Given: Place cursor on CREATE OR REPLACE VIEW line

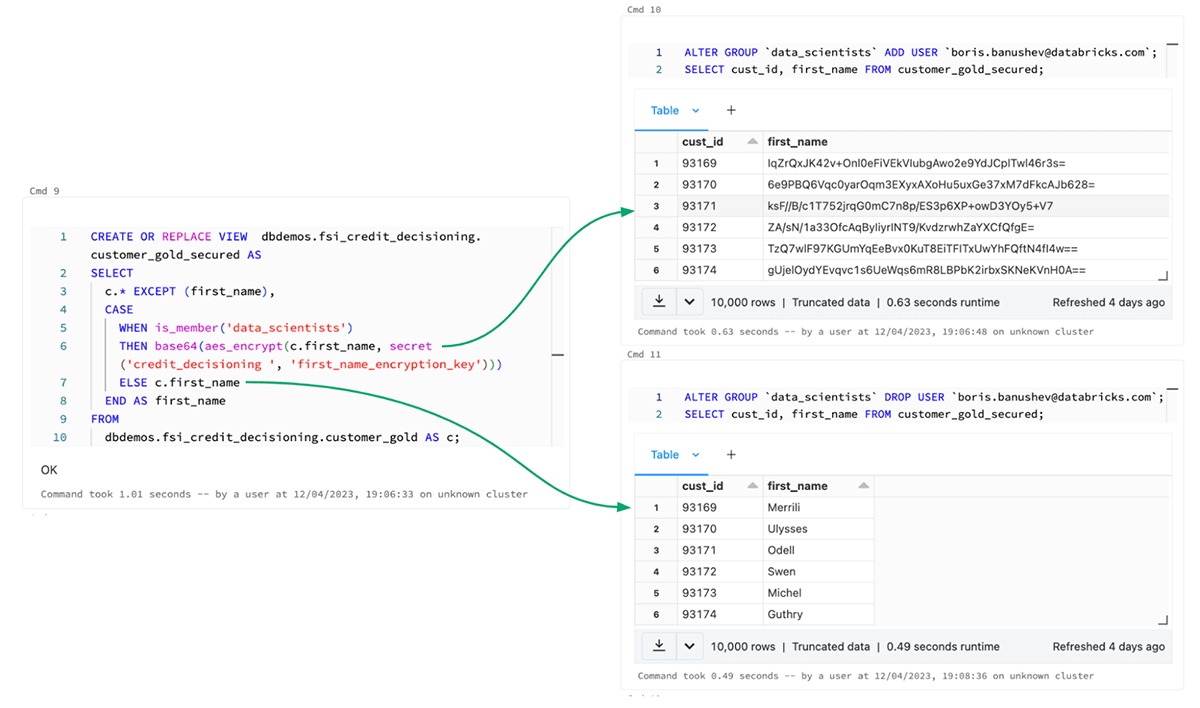Looking at the screenshot, I should pos(168,237).
